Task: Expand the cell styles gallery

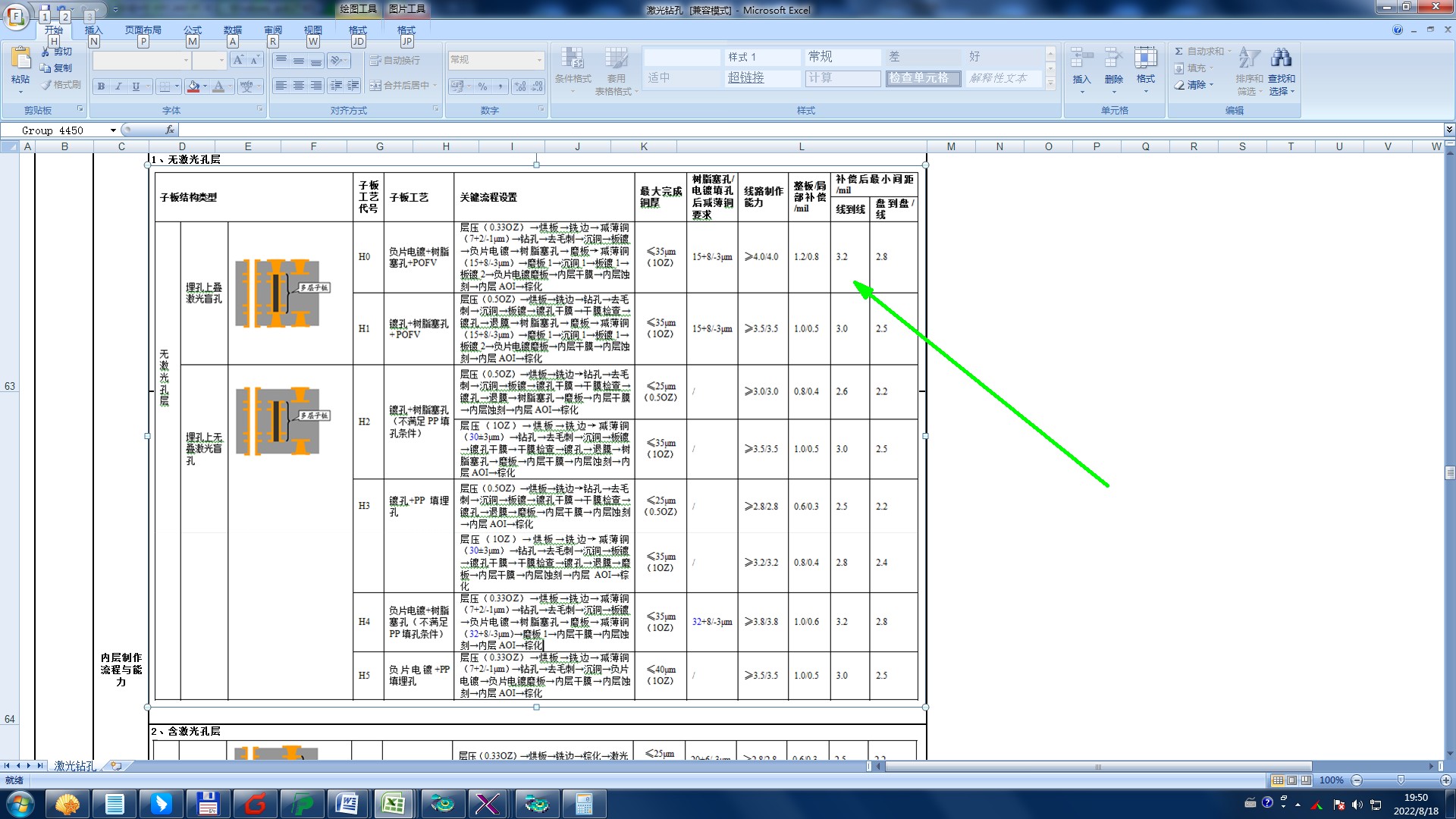Action: [x=1050, y=84]
